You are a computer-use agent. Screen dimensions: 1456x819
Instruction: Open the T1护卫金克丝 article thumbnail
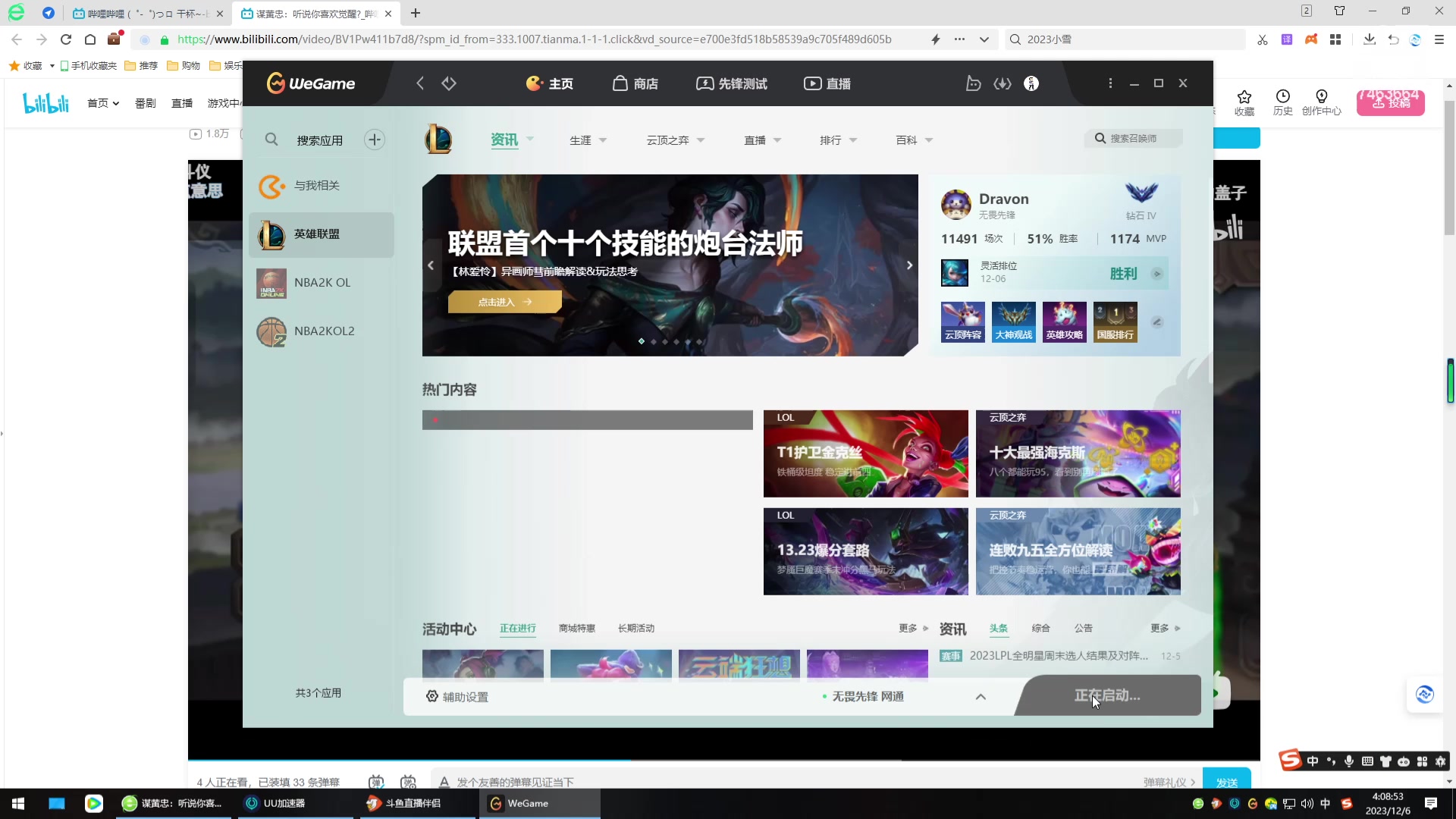(866, 454)
